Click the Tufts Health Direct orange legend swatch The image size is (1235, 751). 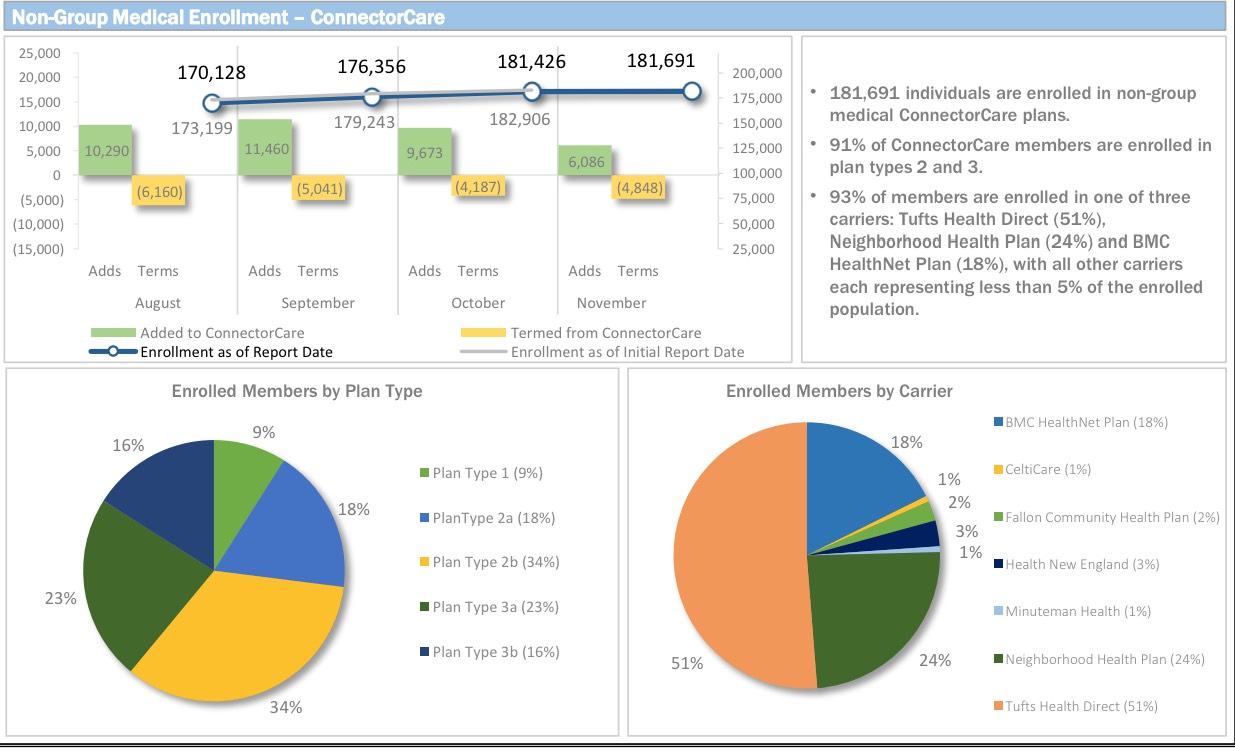click(x=997, y=707)
